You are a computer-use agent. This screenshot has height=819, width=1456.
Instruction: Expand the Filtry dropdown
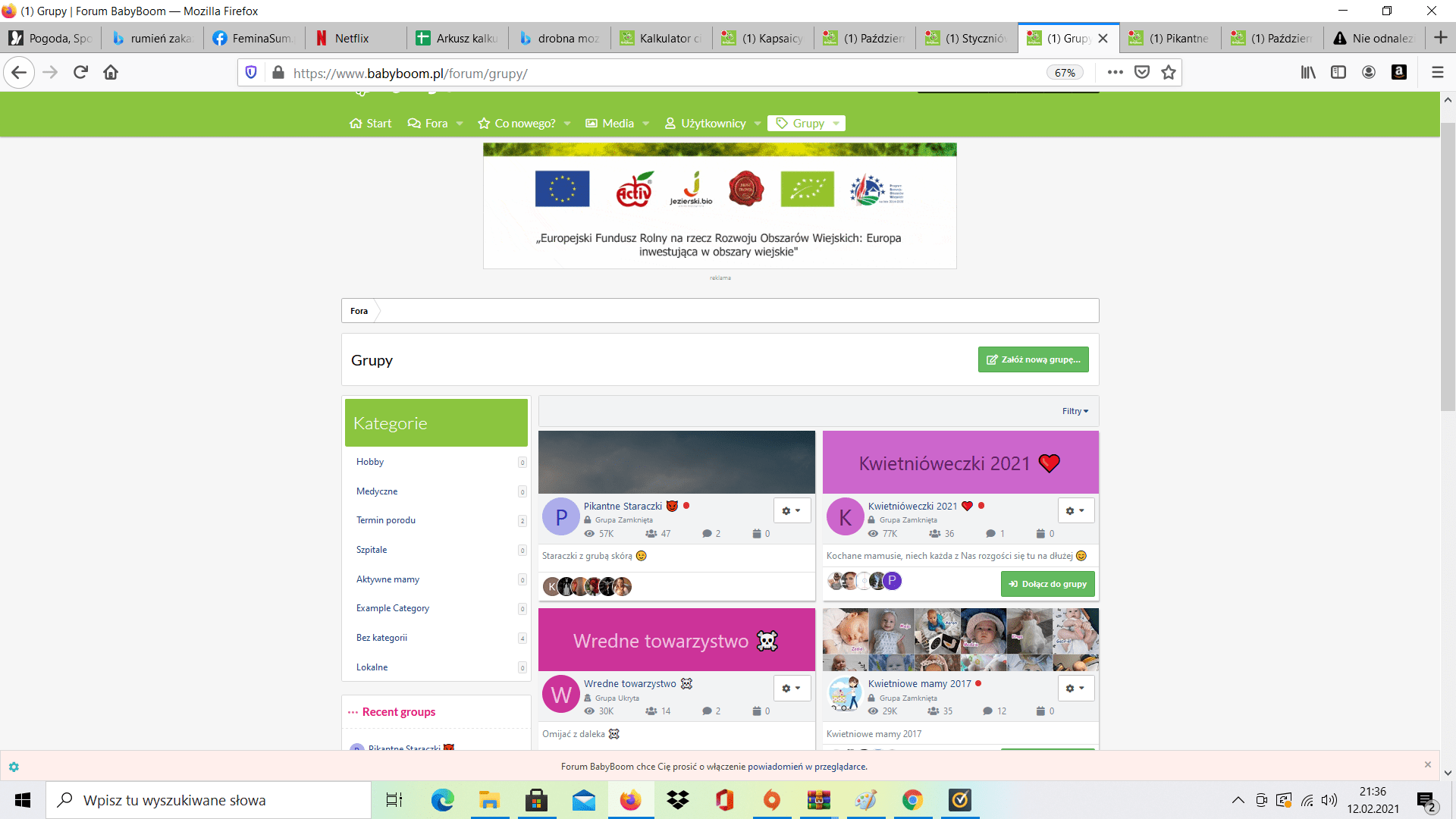[x=1075, y=411]
